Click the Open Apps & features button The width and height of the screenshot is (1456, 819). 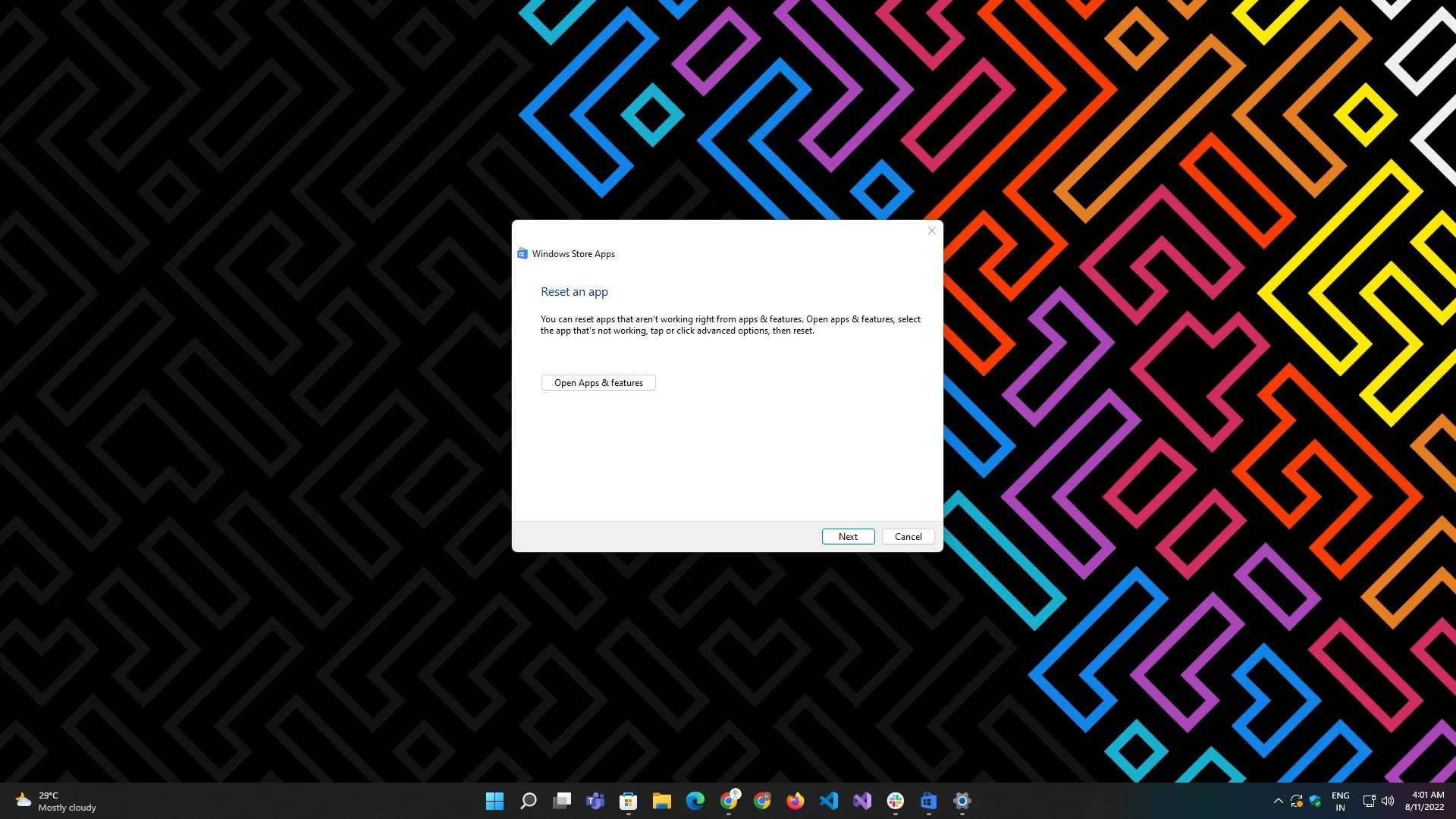pyautogui.click(x=598, y=382)
